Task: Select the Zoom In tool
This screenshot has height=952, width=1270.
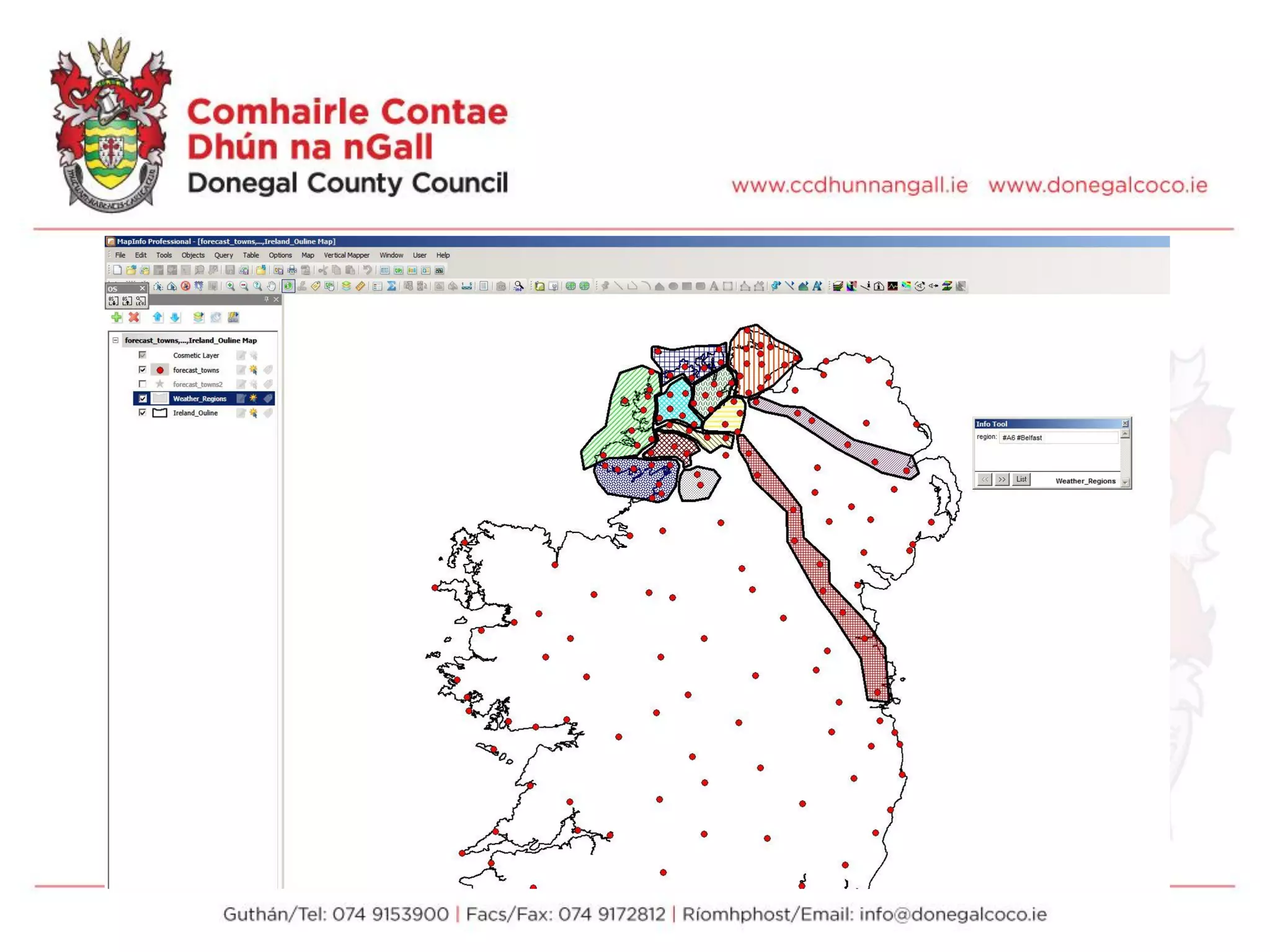Action: [x=231, y=286]
